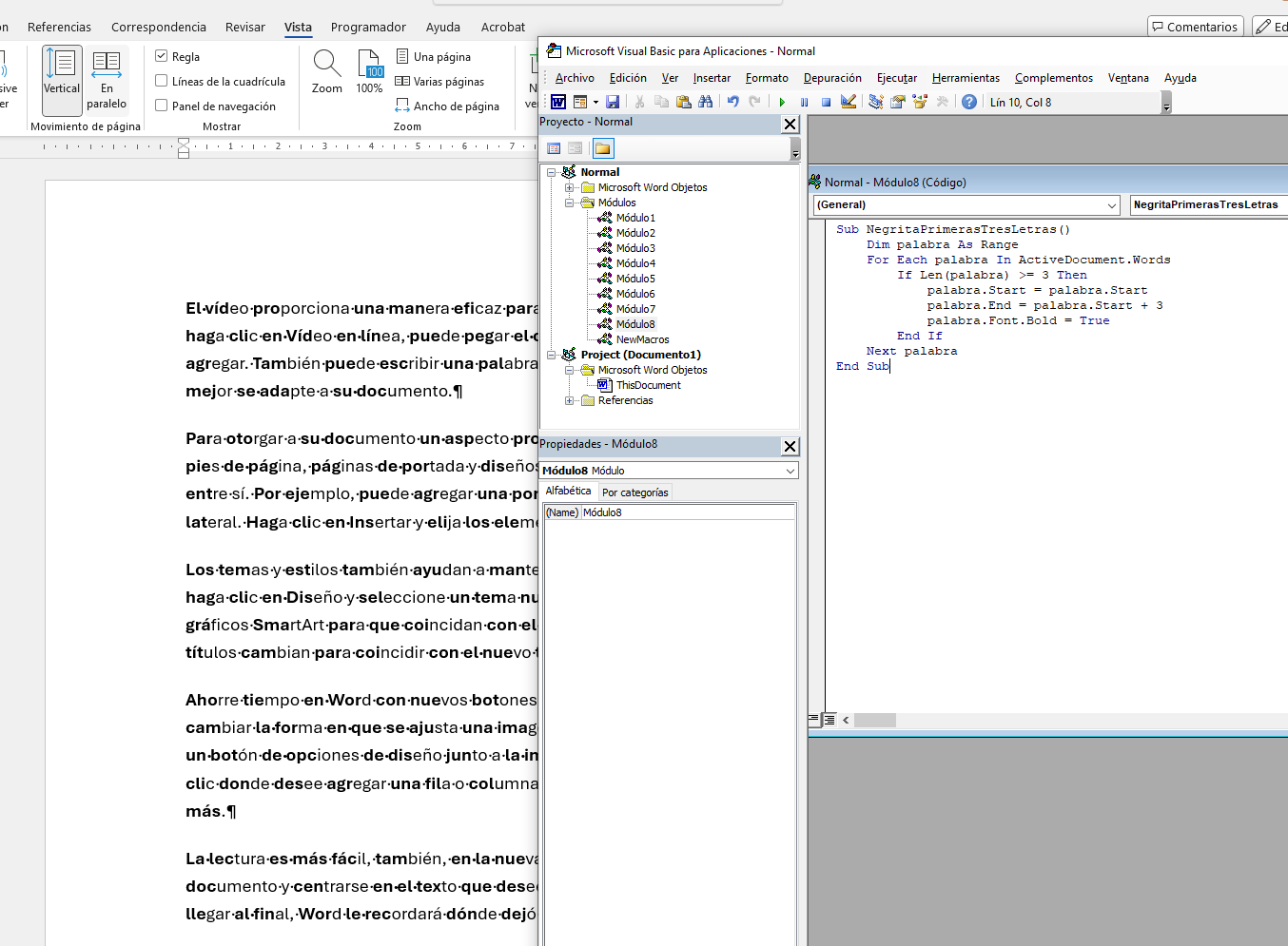This screenshot has height=946, width=1288.
Task: Select NewMacros module in project tree
Action: [x=642, y=339]
